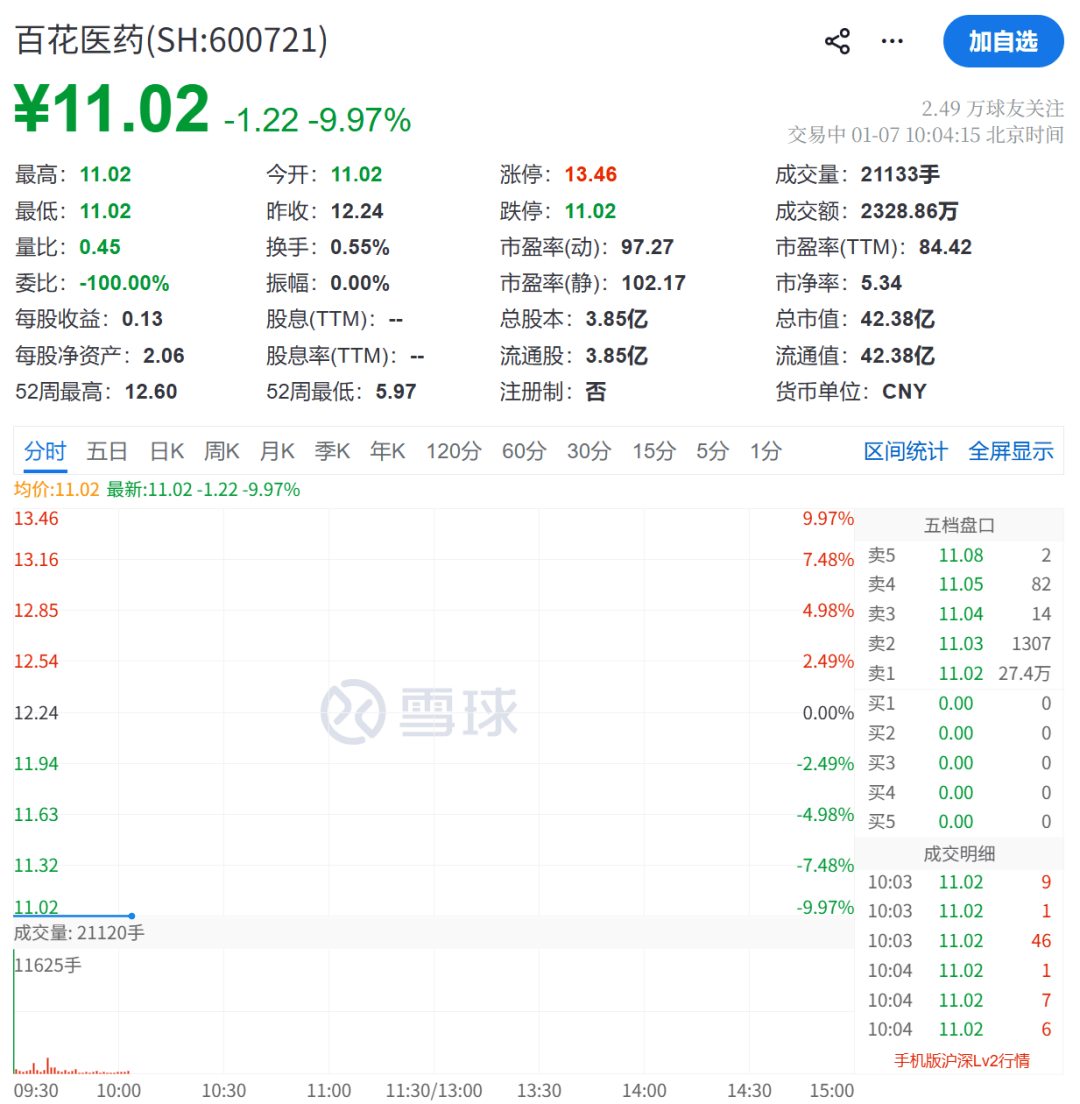Open the 手机版沪深Lv2行情 link

(961, 1060)
